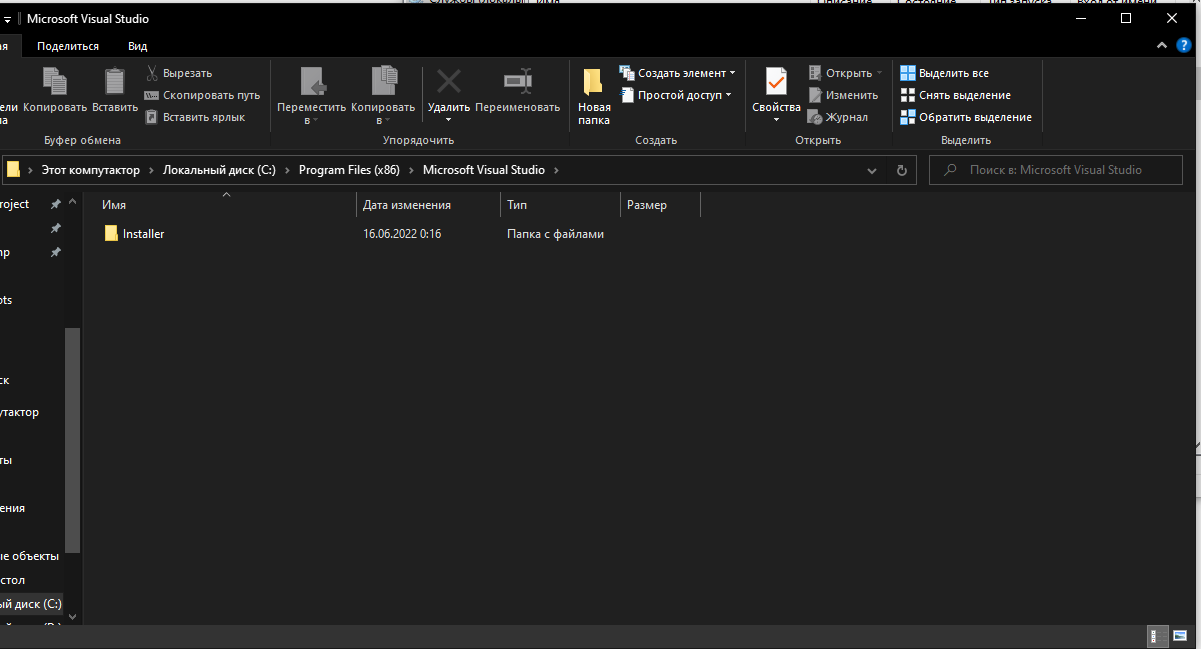The width and height of the screenshot is (1201, 649).
Task: Click Вставить ярлык command
Action: [195, 117]
